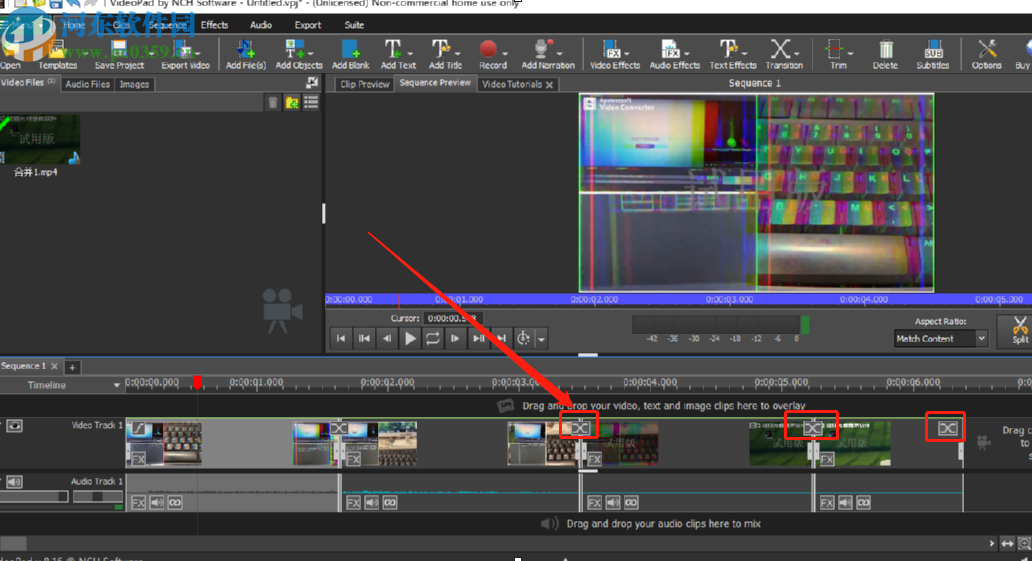Switch to the Clip Preview tab
The width and height of the screenshot is (1032, 561).
(364, 84)
